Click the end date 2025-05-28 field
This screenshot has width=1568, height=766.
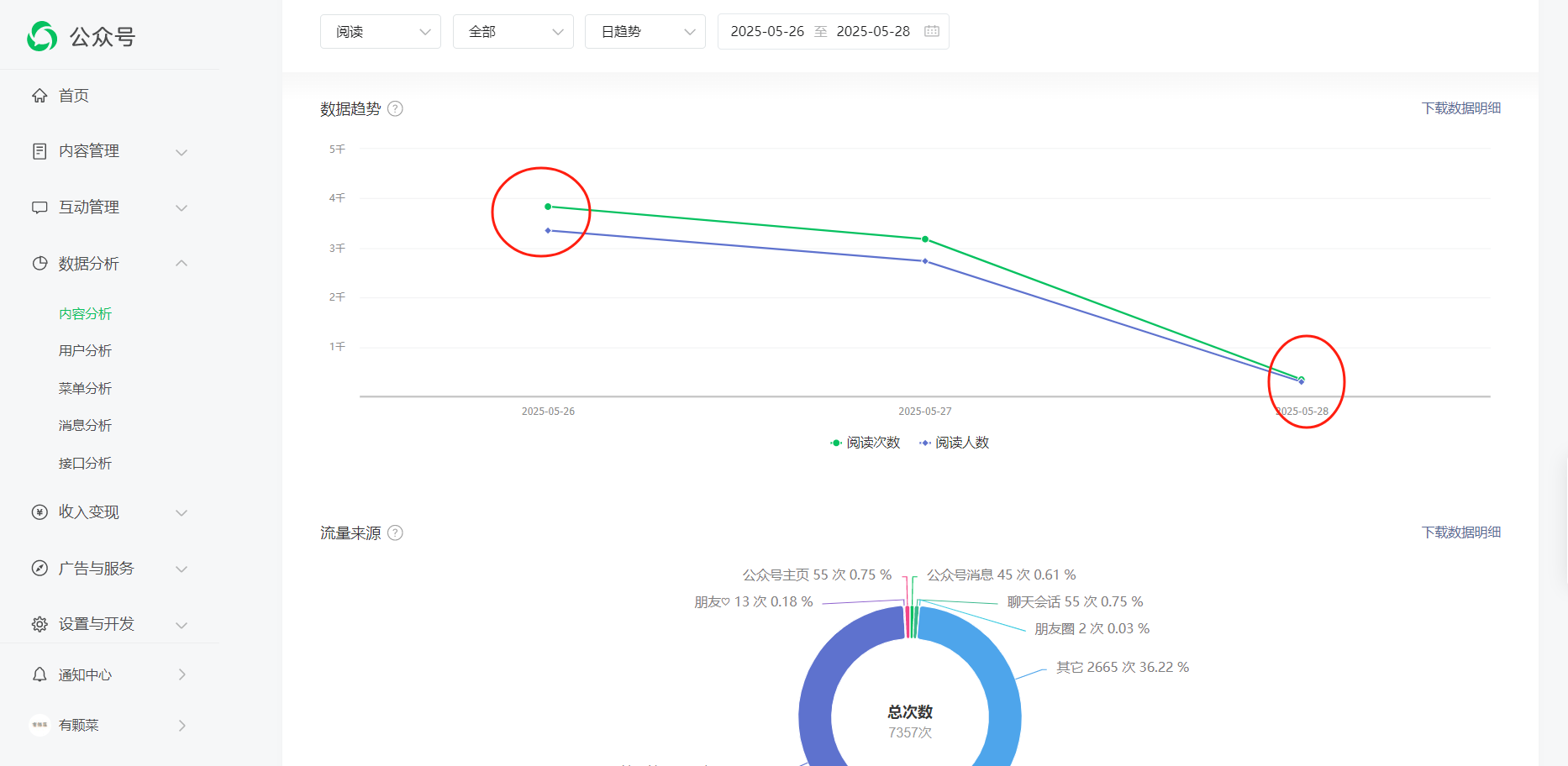click(x=873, y=31)
